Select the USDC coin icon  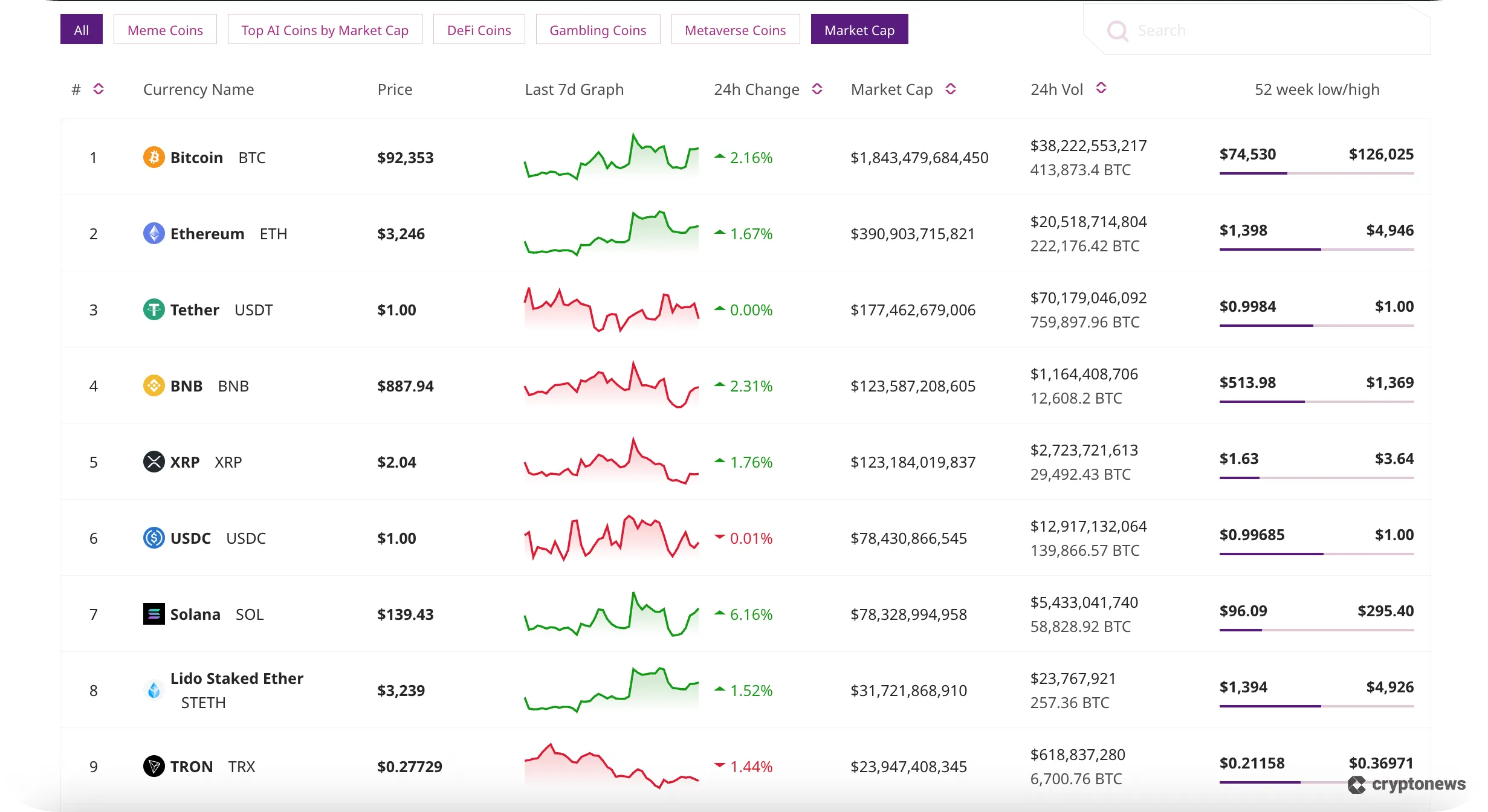pyautogui.click(x=154, y=538)
